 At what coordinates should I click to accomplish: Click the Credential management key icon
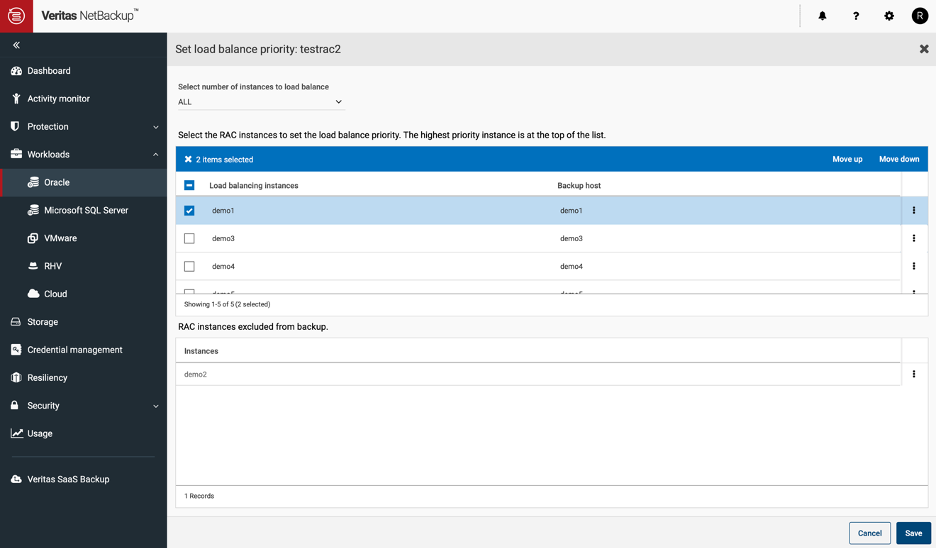(16, 349)
